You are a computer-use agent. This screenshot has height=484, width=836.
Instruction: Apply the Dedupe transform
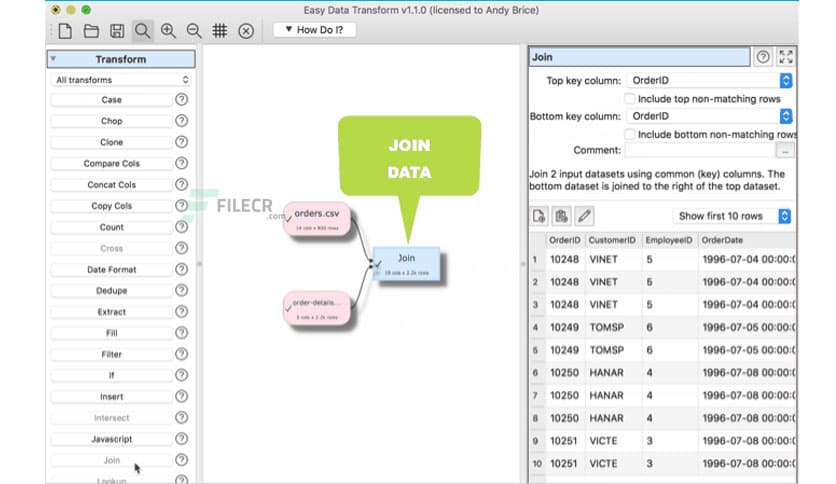tap(111, 291)
